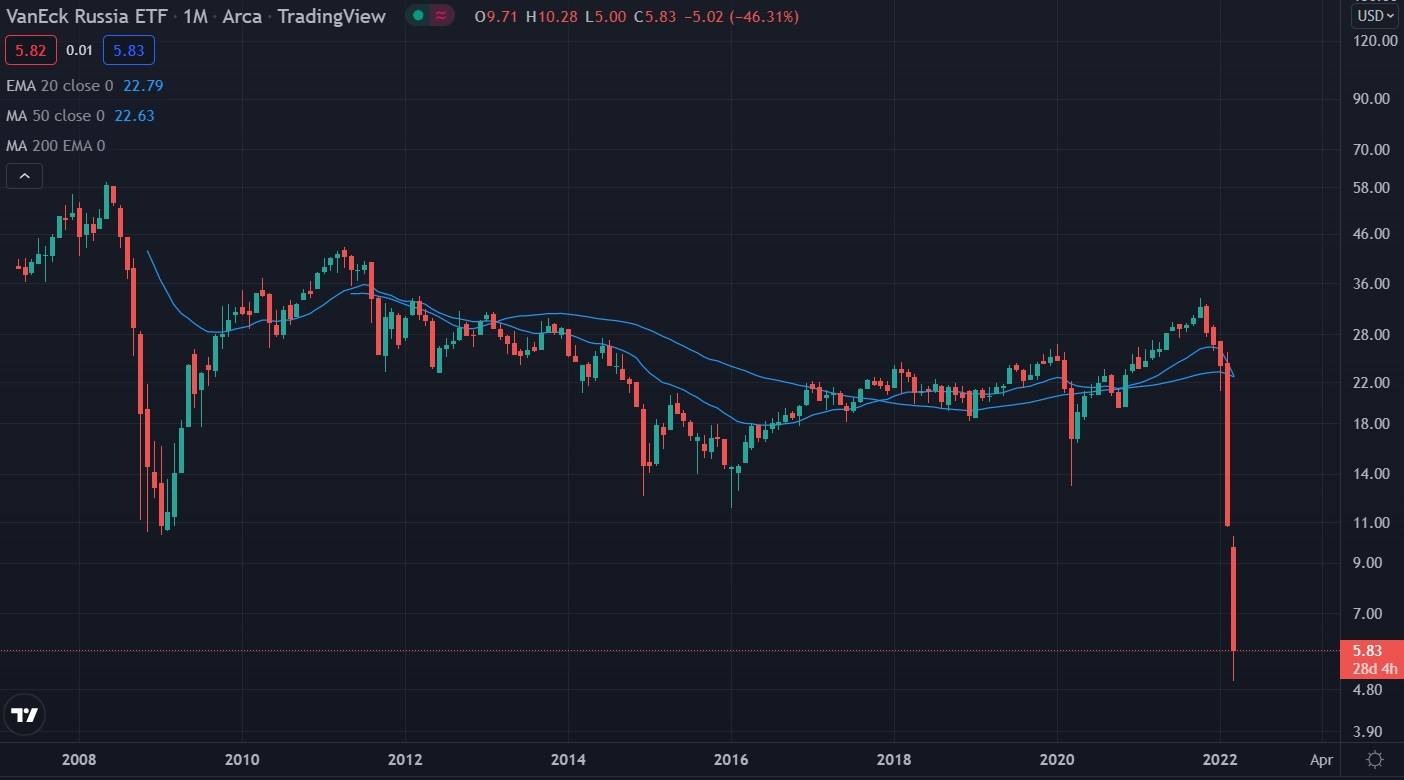Click the latest red candle near 5.83
Image resolution: width=1404 pixels, height=780 pixels.
[1234, 598]
